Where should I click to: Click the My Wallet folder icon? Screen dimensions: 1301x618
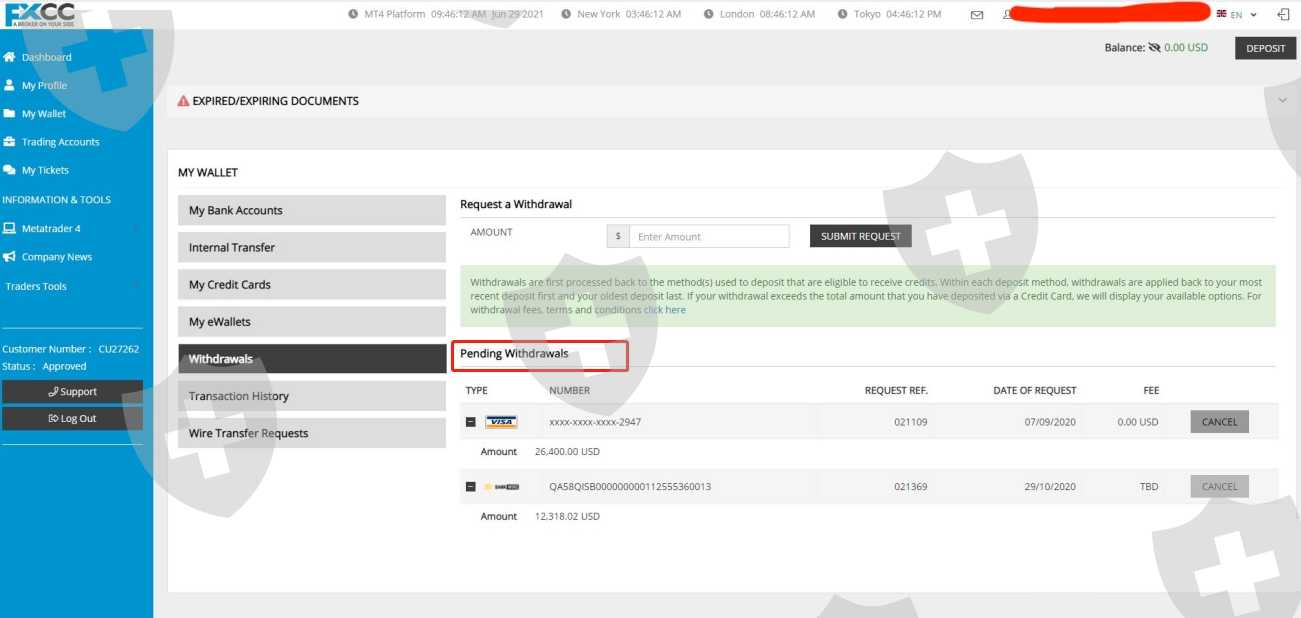[x=10, y=114]
